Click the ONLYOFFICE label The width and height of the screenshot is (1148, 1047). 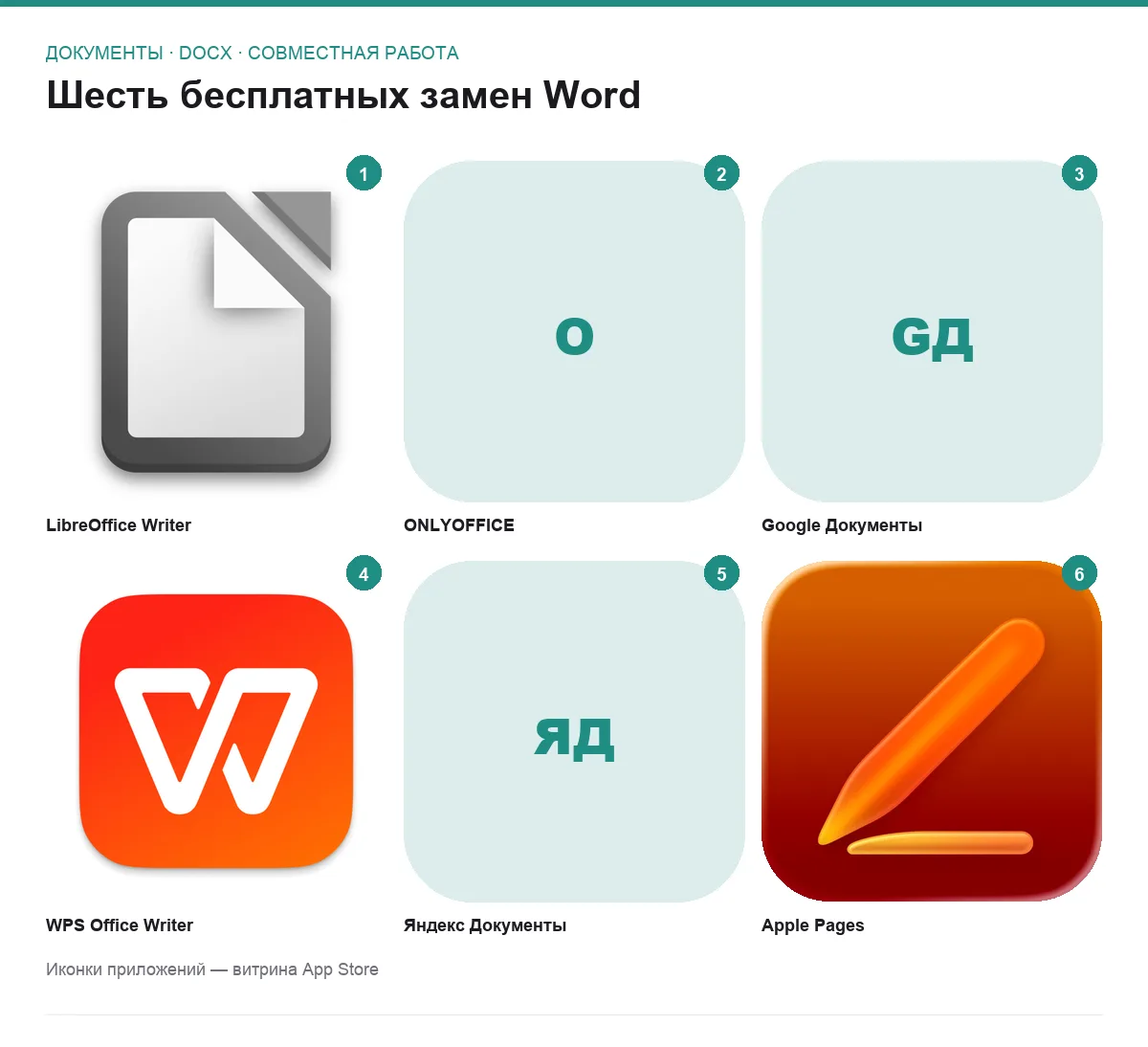tap(459, 525)
